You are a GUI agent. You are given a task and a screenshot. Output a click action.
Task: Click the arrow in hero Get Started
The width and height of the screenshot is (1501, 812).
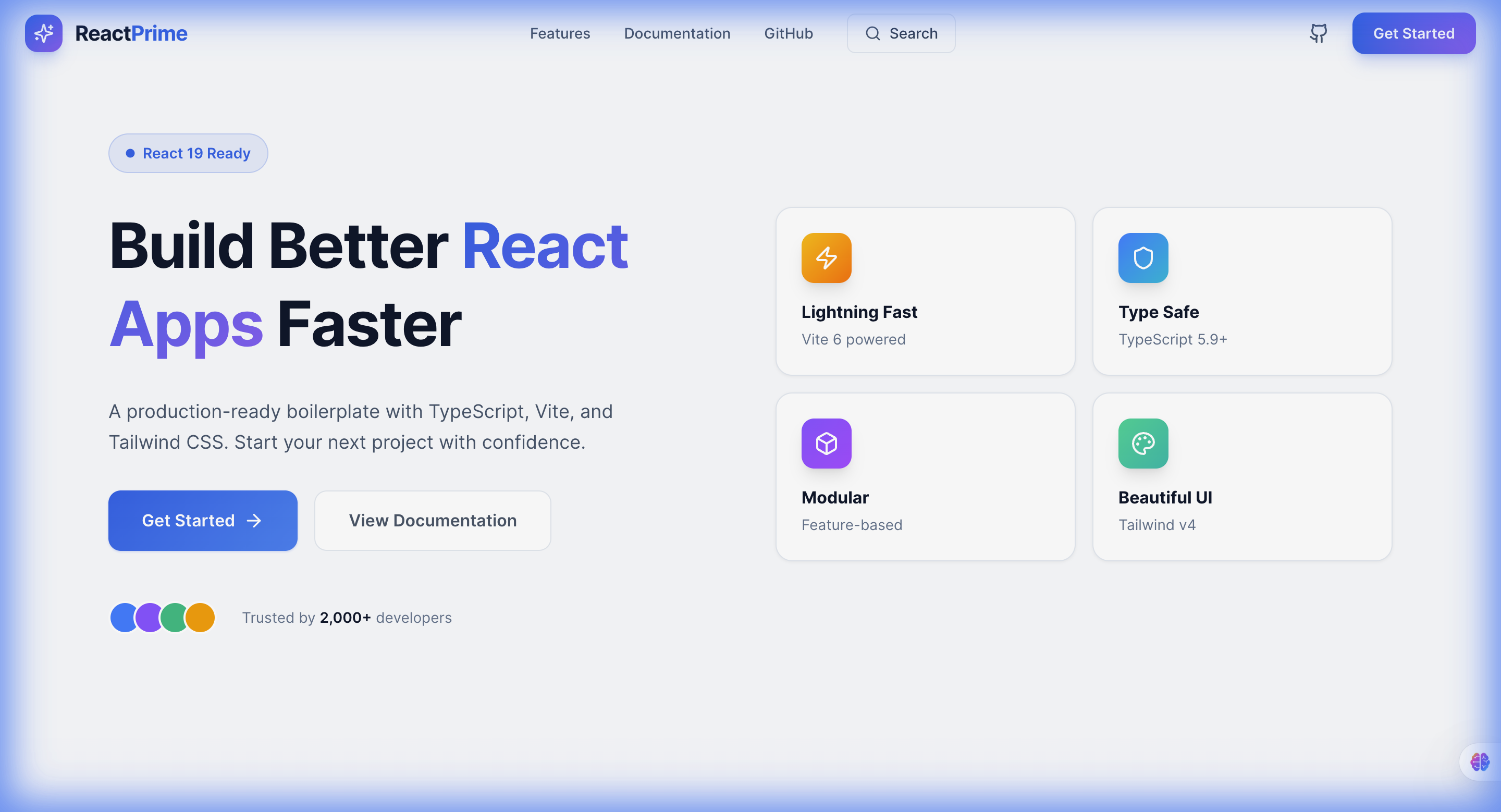tap(254, 520)
